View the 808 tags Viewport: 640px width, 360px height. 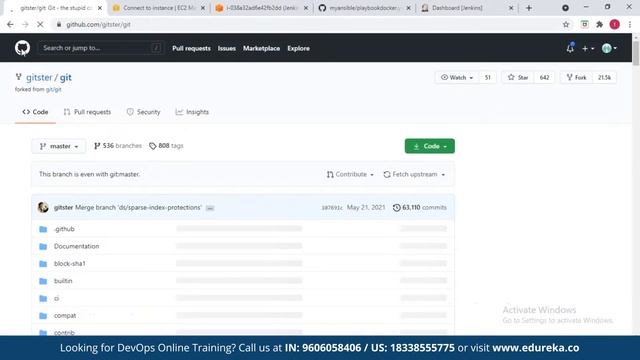click(x=166, y=146)
